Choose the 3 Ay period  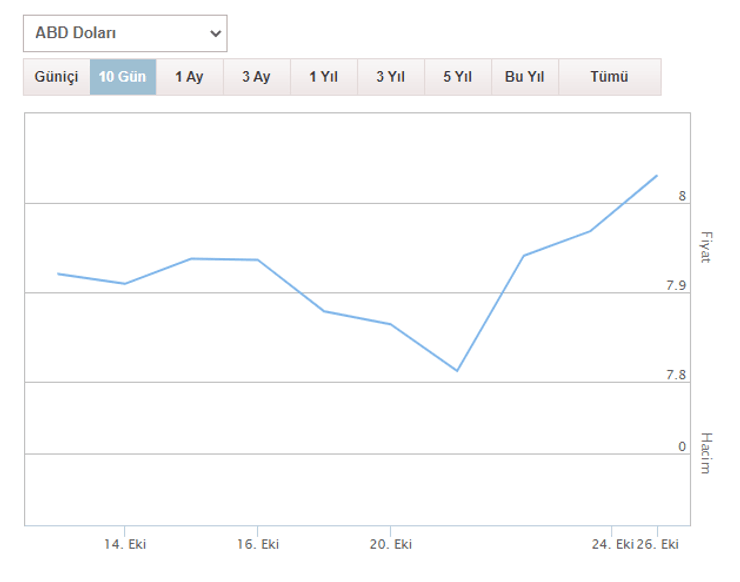pos(256,77)
